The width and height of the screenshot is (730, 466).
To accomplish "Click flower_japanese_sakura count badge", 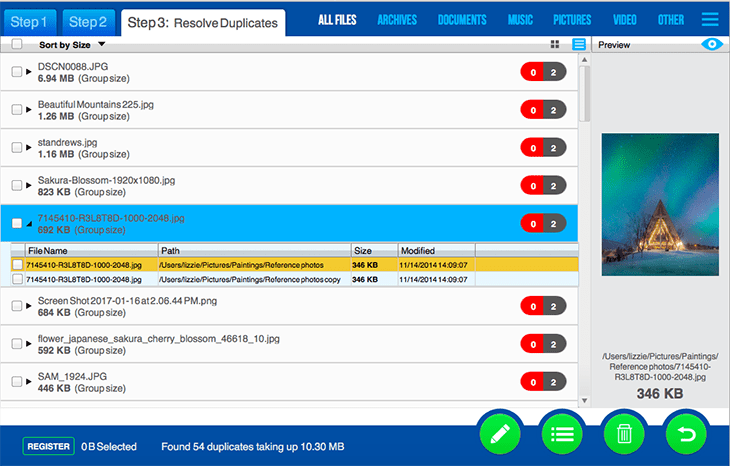I will coord(543,344).
